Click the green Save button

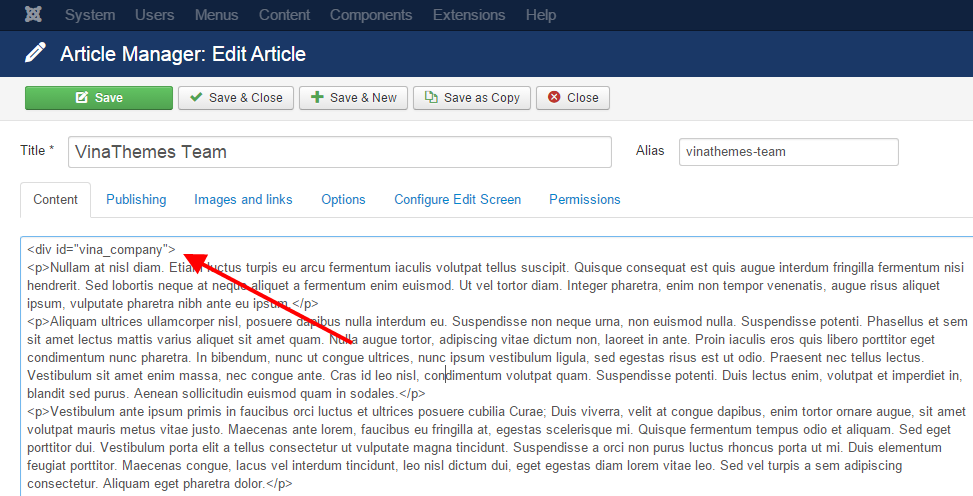pyautogui.click(x=99, y=98)
